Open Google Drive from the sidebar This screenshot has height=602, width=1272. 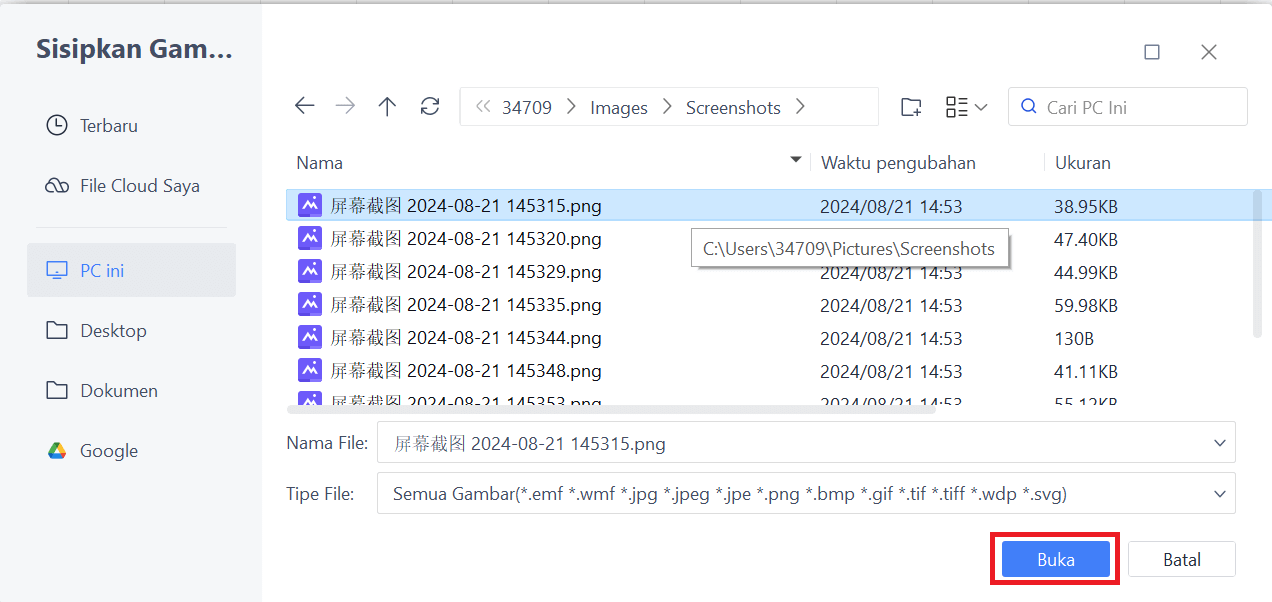pos(106,450)
